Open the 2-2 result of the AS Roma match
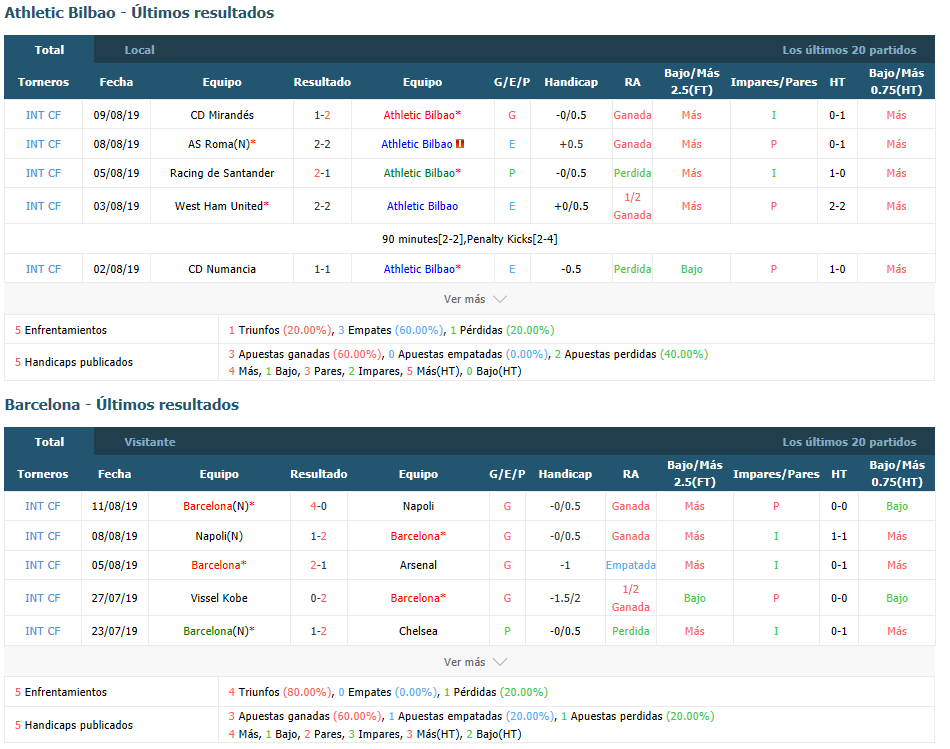This screenshot has width=950, height=749. (x=322, y=144)
